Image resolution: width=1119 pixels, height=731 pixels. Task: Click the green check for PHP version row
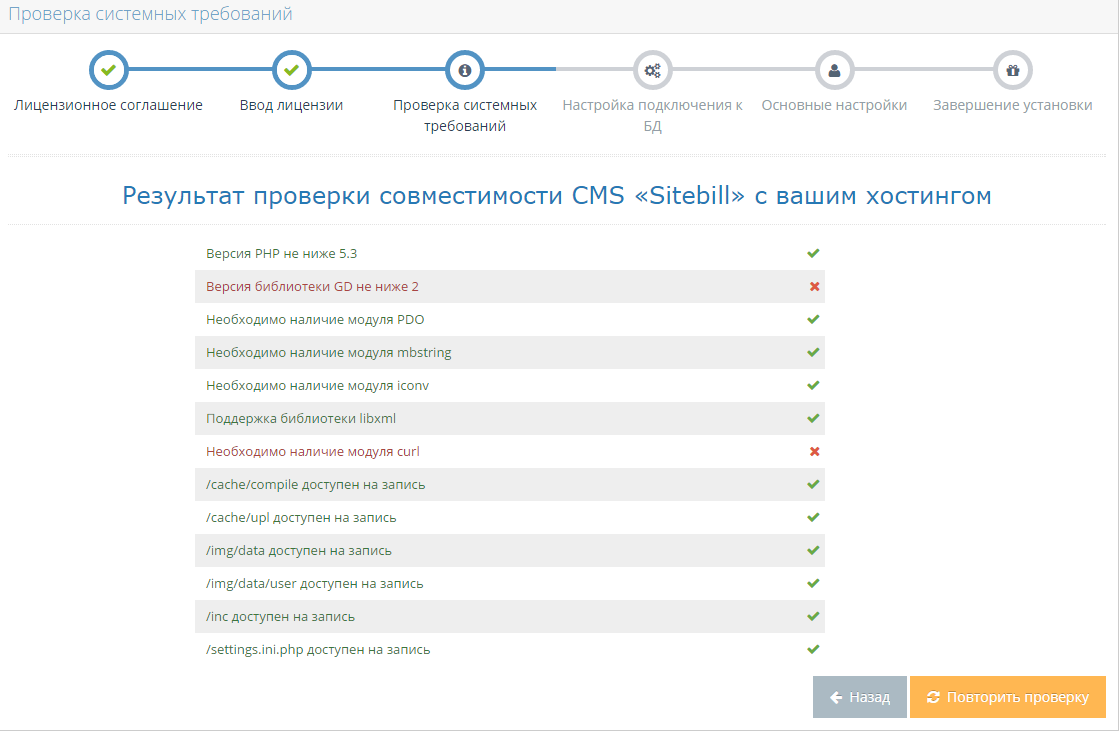[x=813, y=253]
